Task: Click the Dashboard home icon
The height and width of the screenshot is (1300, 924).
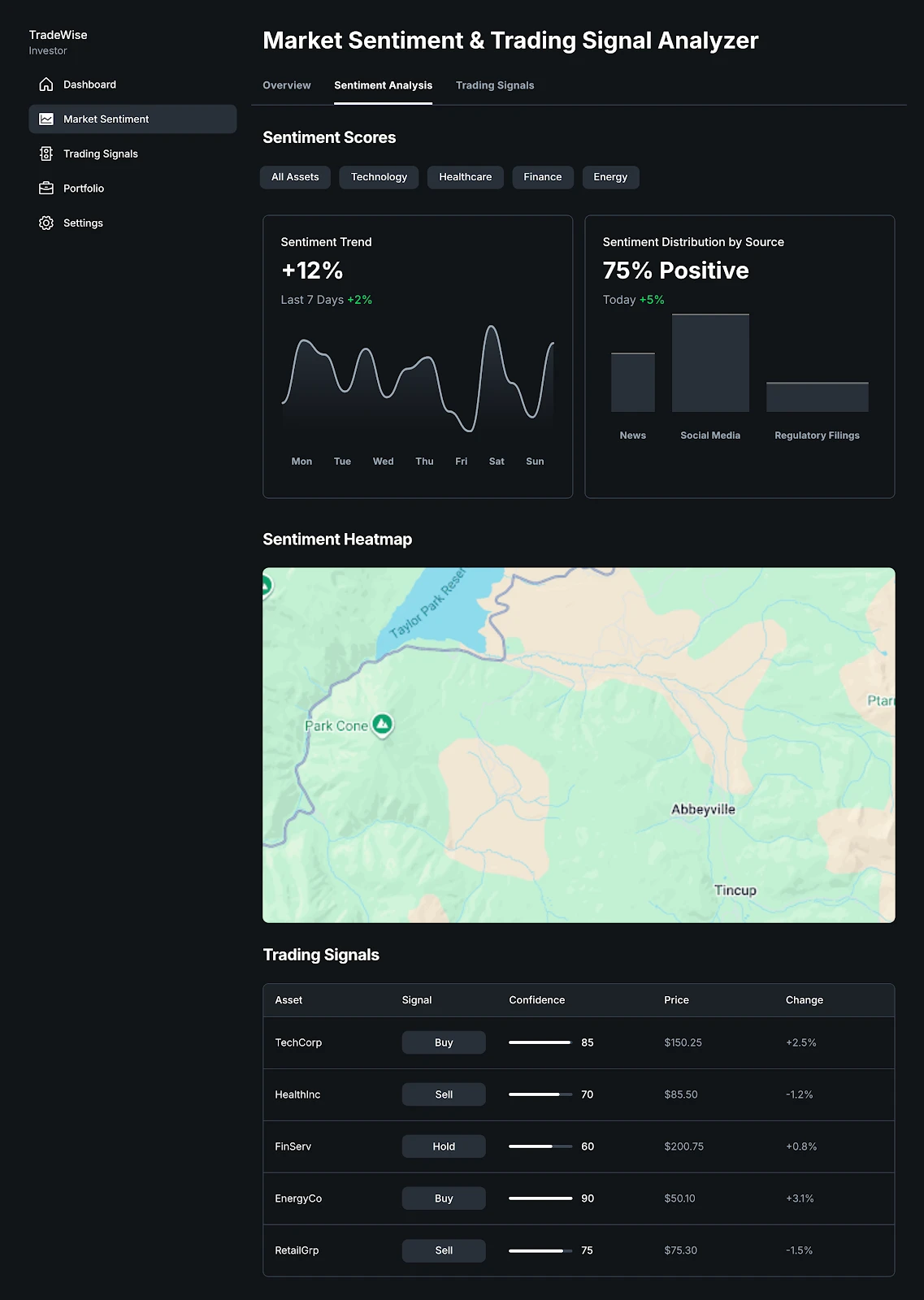Action: point(46,84)
